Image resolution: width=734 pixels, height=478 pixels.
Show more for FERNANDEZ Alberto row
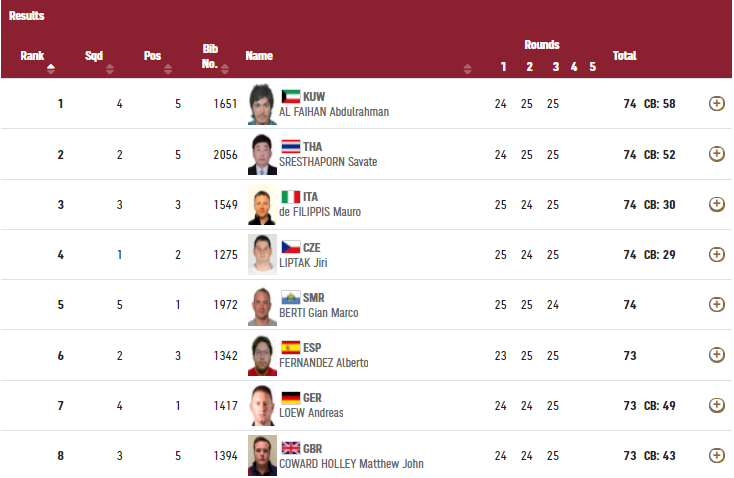[x=716, y=354]
